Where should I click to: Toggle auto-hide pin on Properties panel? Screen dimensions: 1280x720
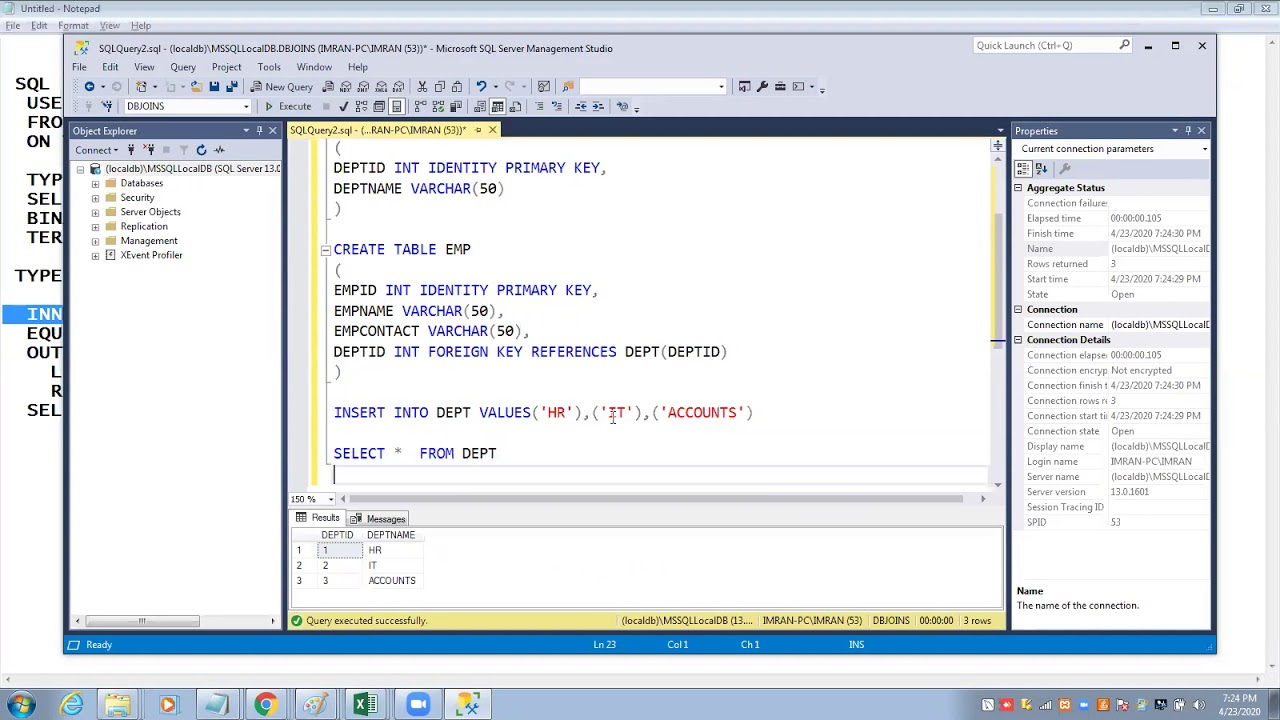[1188, 131]
